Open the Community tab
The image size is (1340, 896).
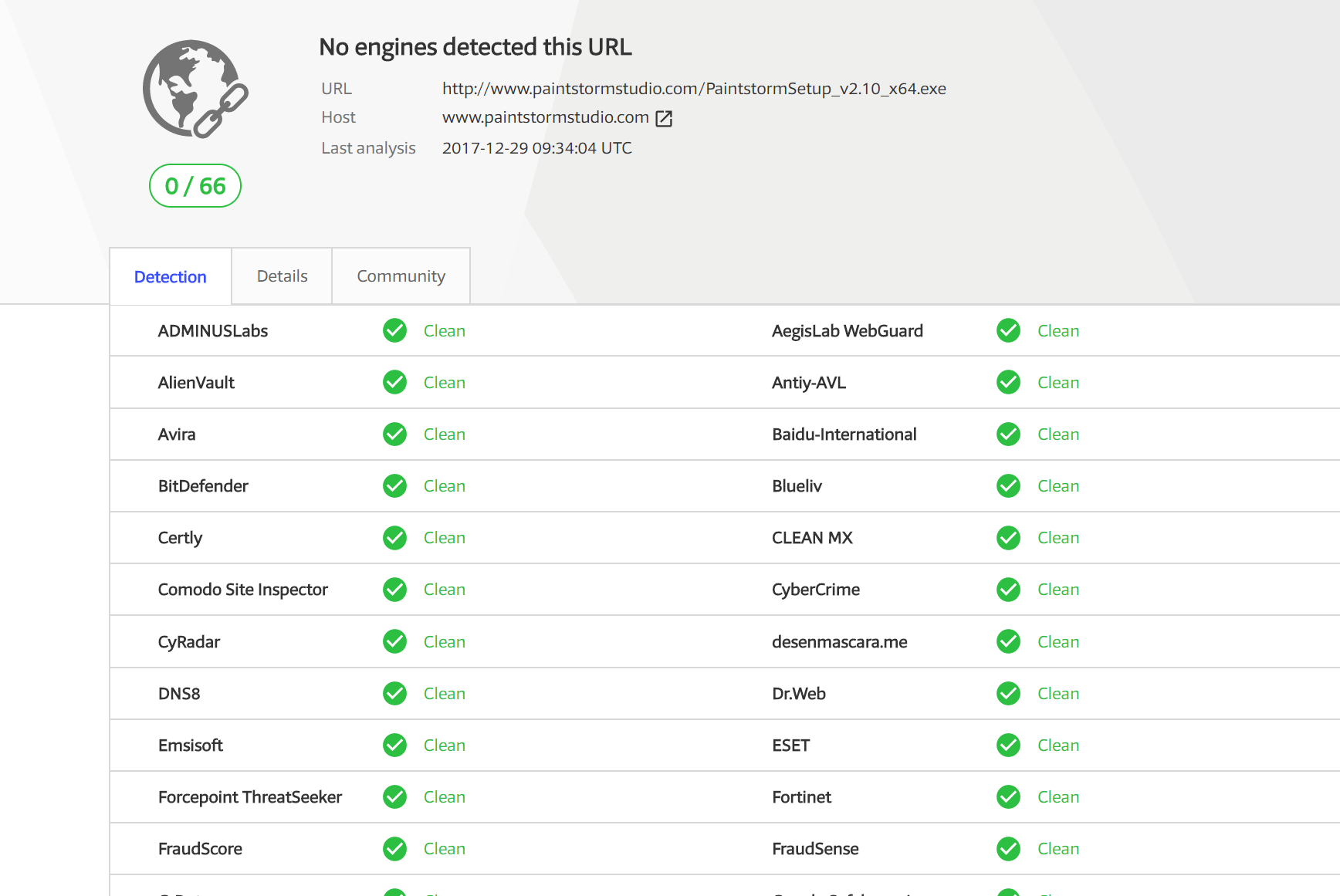[x=401, y=276]
